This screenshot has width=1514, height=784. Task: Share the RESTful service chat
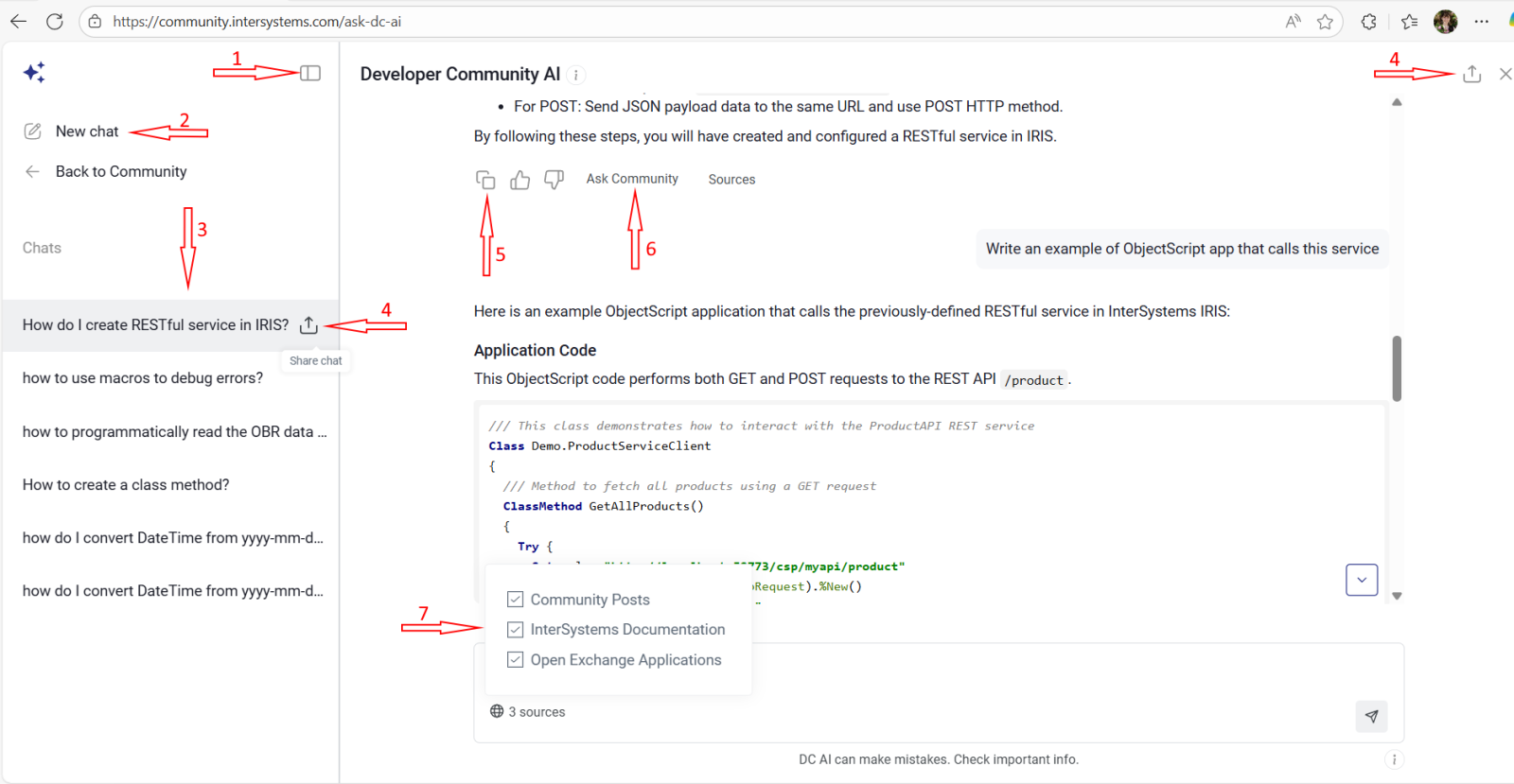(x=308, y=325)
